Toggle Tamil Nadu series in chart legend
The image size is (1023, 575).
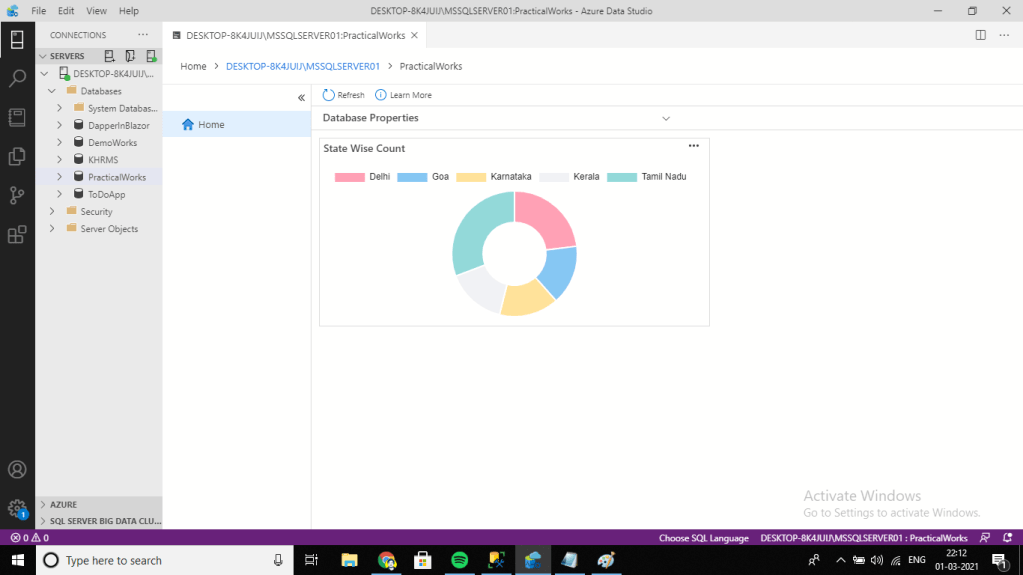[647, 177]
